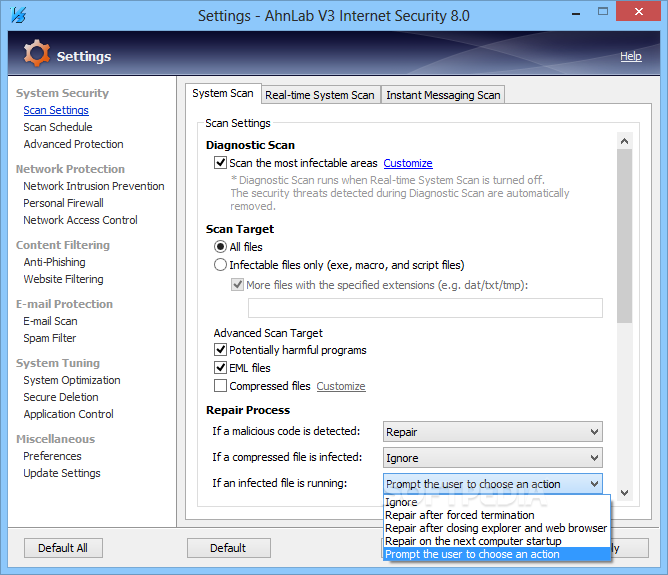Viewport: 668px width, 575px height.
Task: Choose Repair on the next computer startup
Action: tap(497, 541)
